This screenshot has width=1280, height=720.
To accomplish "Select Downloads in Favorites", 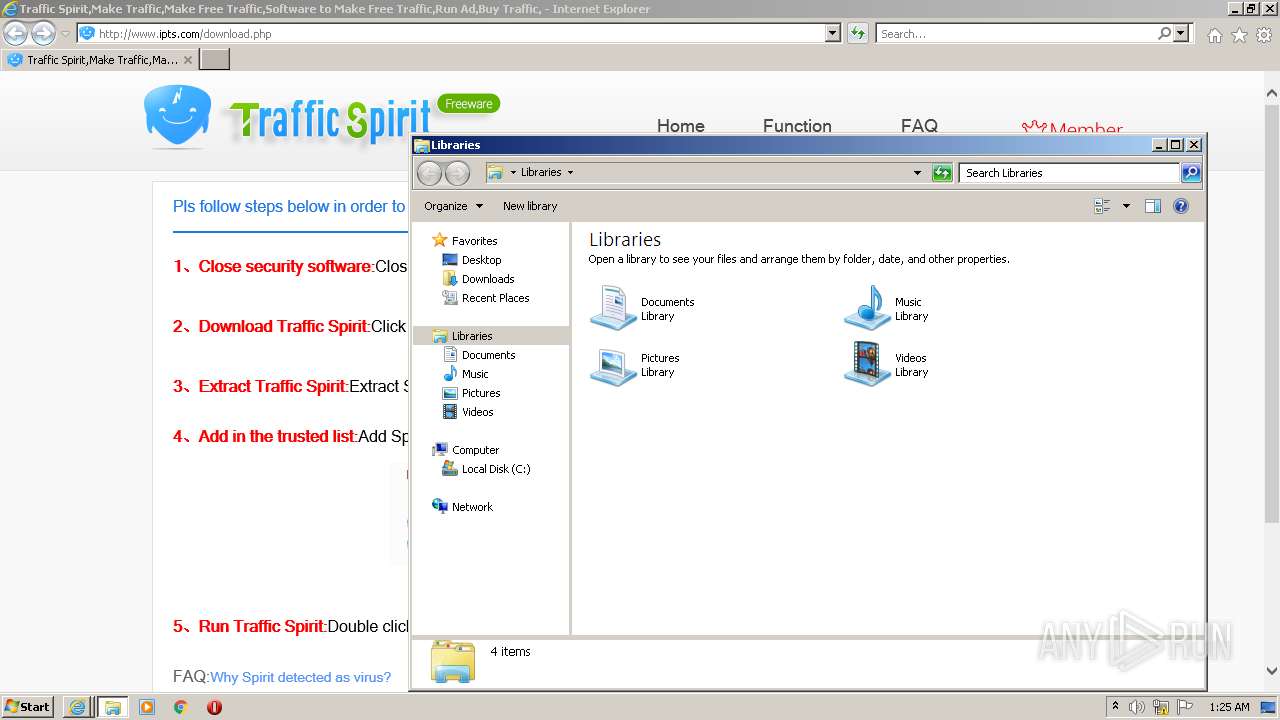I will (487, 279).
